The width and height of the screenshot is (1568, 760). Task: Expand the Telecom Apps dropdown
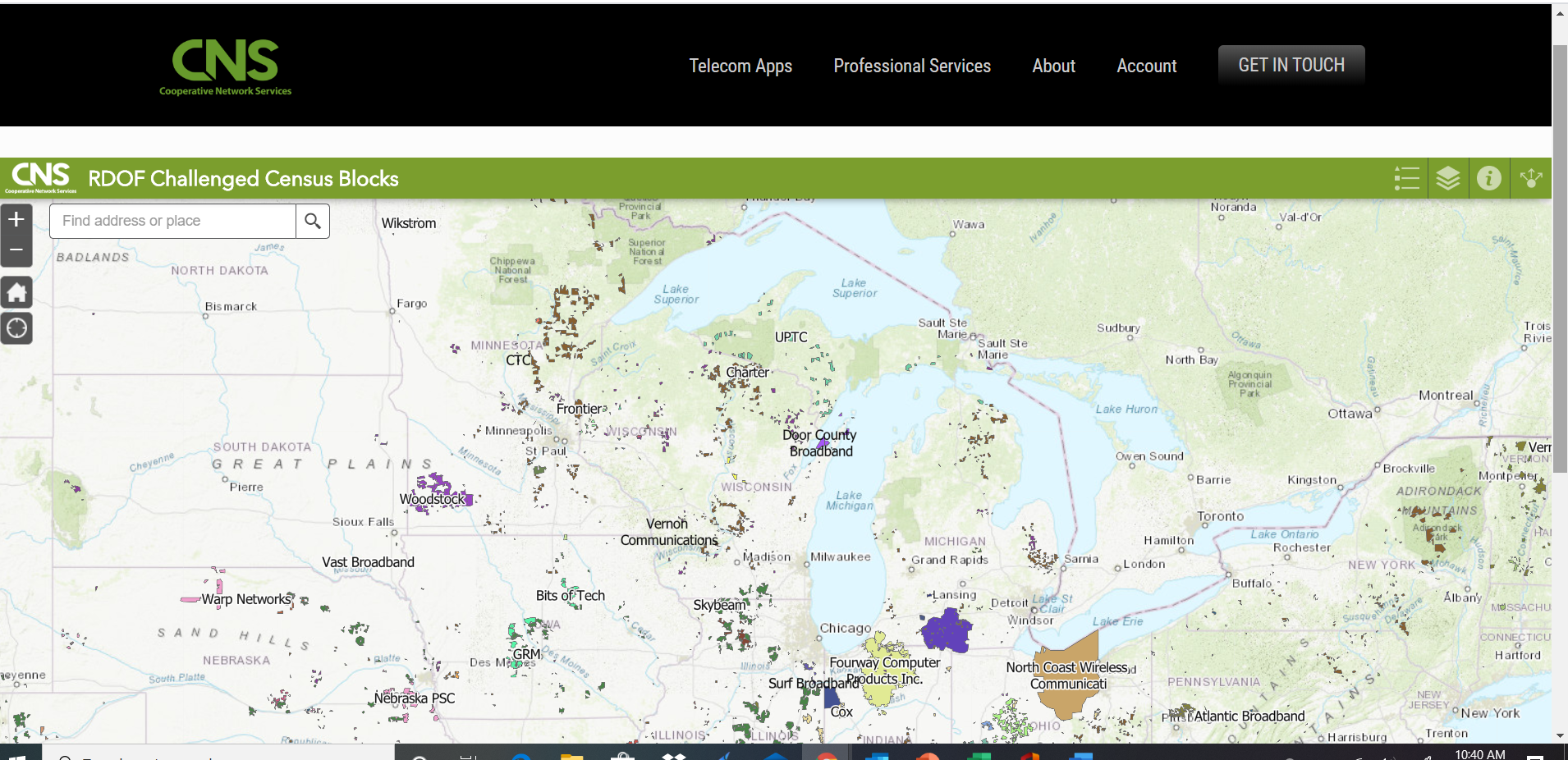tap(740, 66)
